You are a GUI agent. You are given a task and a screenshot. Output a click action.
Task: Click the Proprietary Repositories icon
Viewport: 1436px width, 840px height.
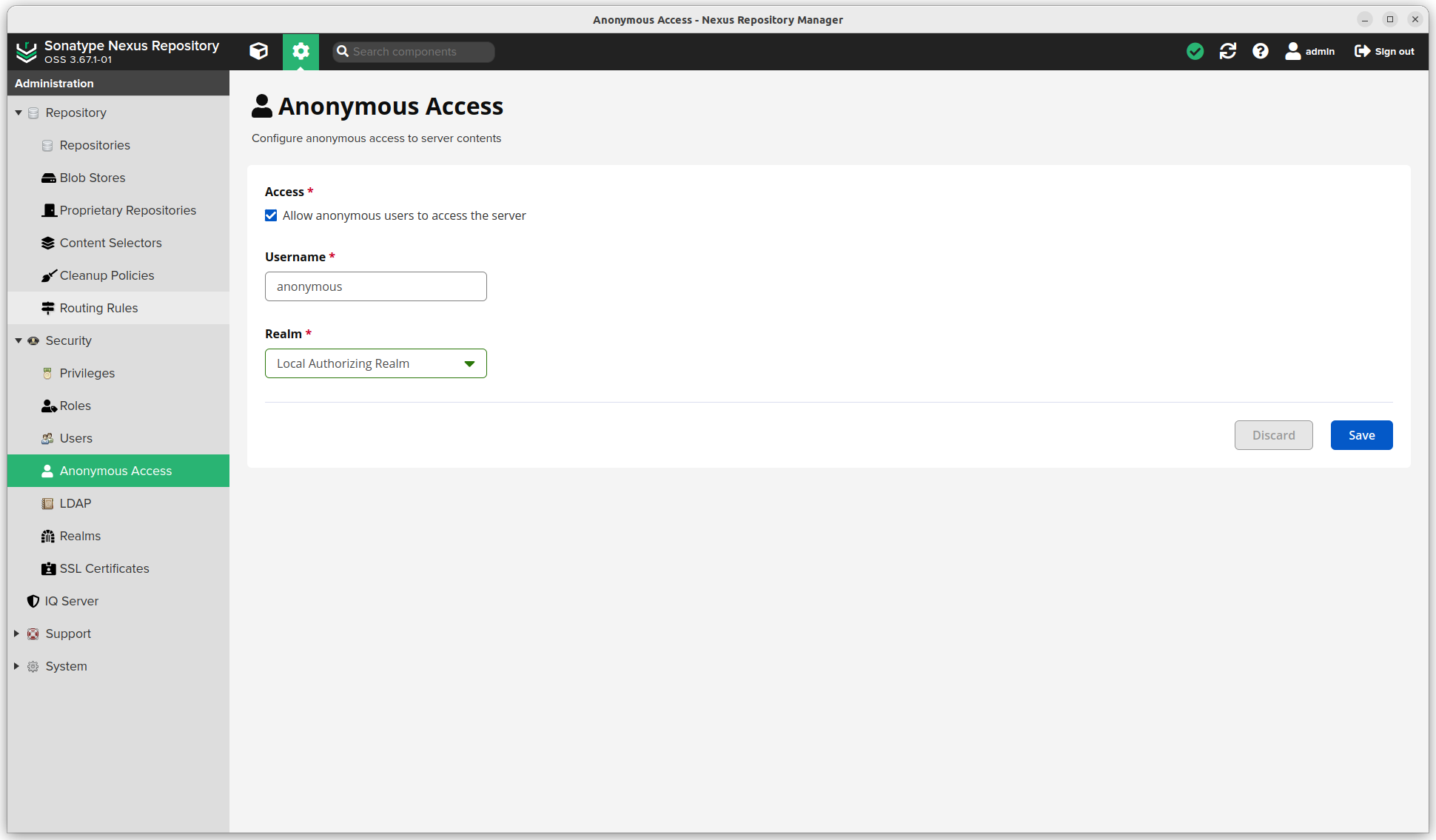pos(49,210)
